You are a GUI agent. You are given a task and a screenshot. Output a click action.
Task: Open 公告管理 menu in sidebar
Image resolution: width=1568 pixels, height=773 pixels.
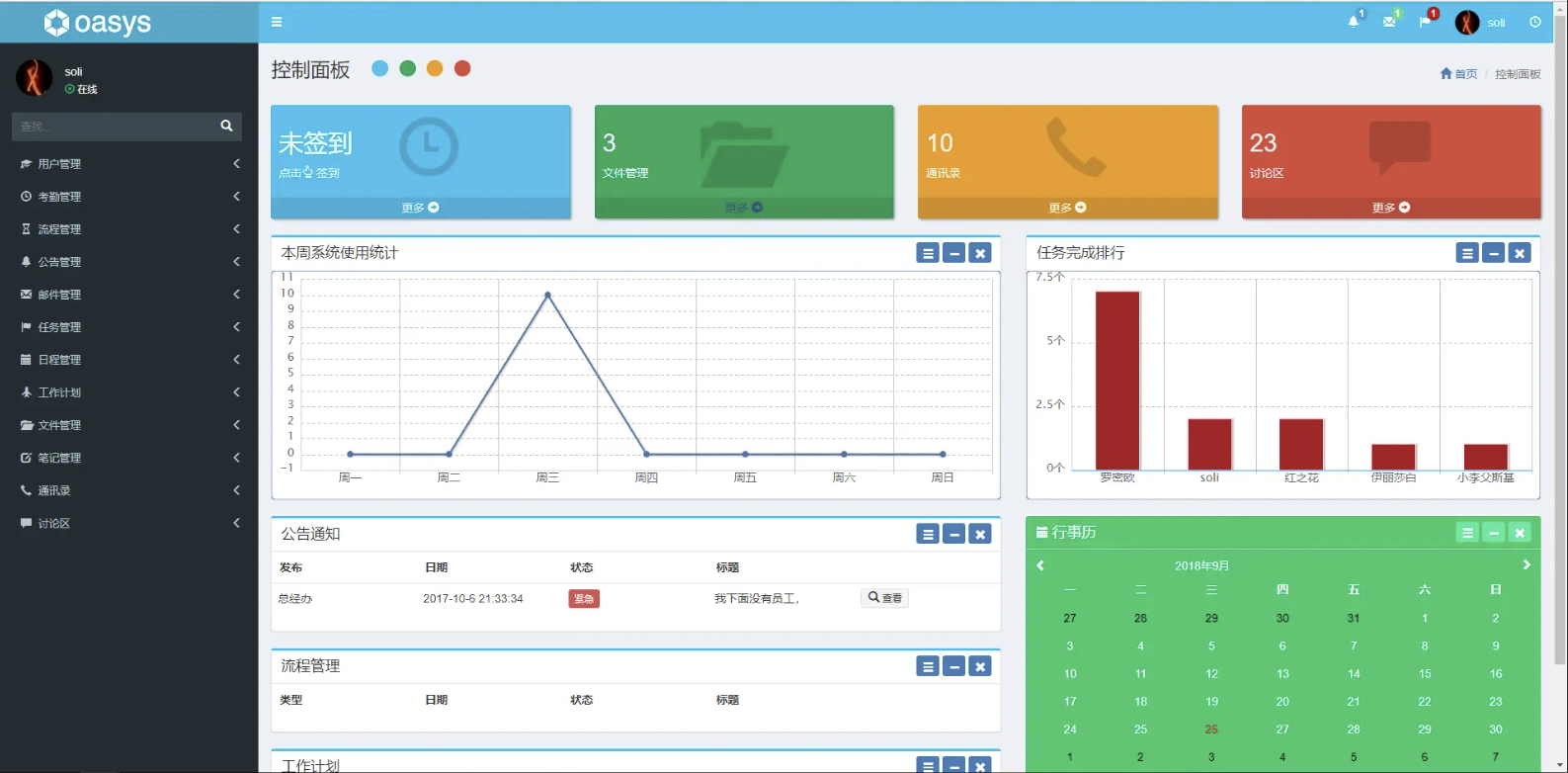128,262
